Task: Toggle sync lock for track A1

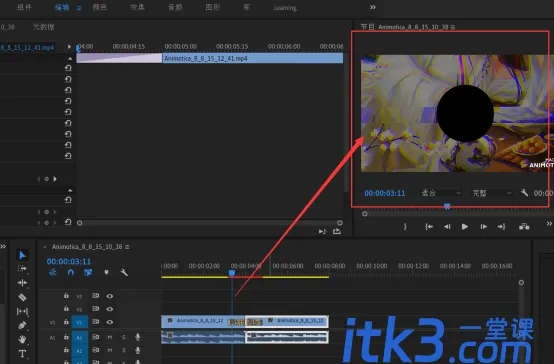Action: point(95,337)
